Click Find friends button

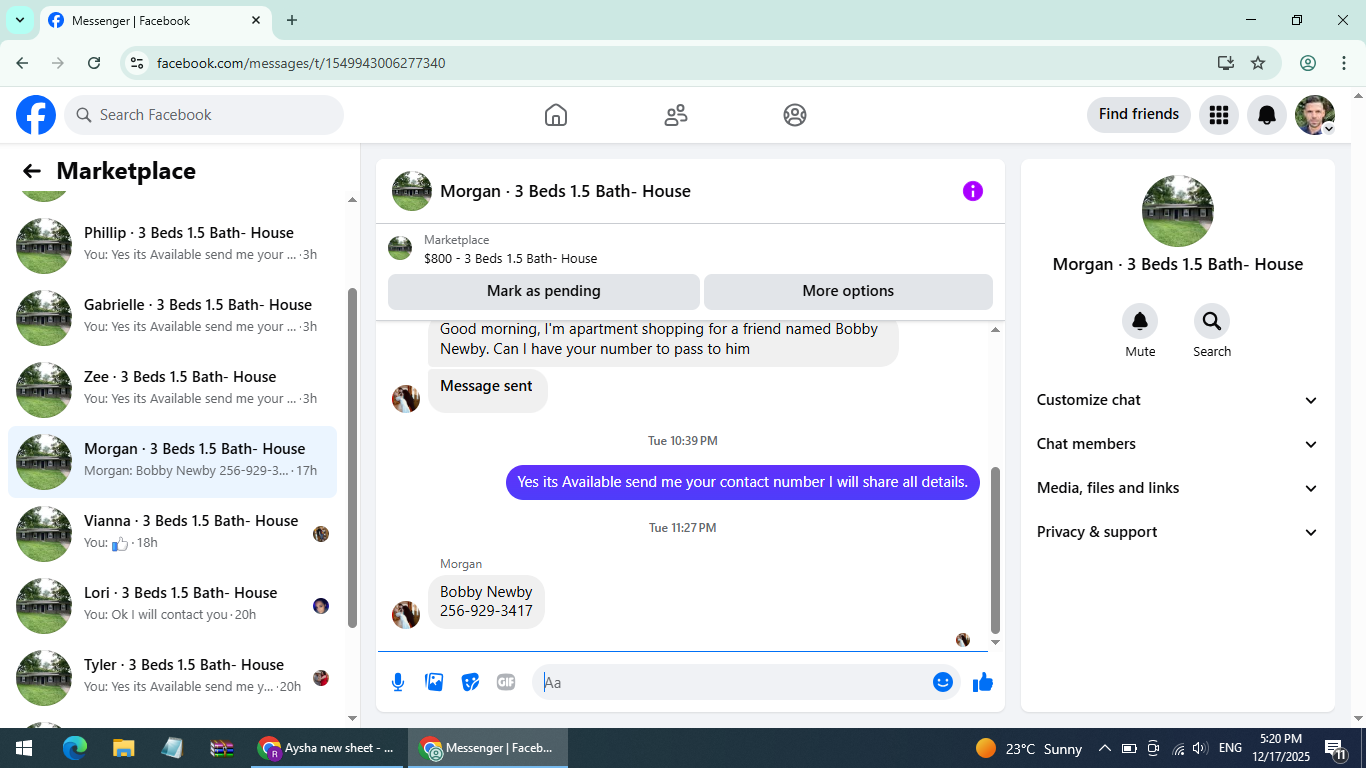1139,114
